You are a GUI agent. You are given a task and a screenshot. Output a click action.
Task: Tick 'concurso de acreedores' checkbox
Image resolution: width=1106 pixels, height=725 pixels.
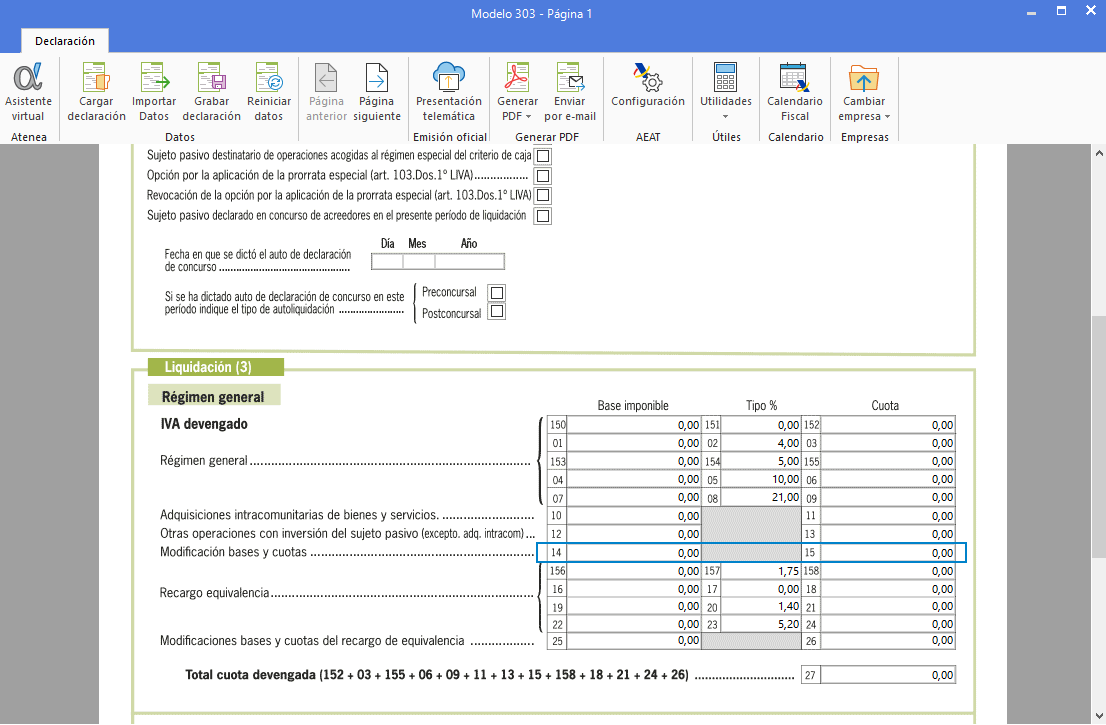pyautogui.click(x=542, y=216)
